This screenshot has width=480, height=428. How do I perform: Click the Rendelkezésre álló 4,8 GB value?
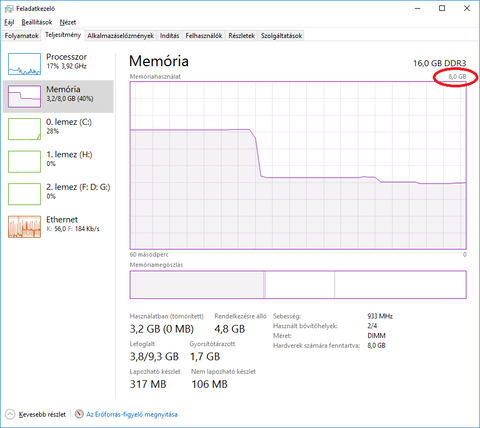(230, 329)
